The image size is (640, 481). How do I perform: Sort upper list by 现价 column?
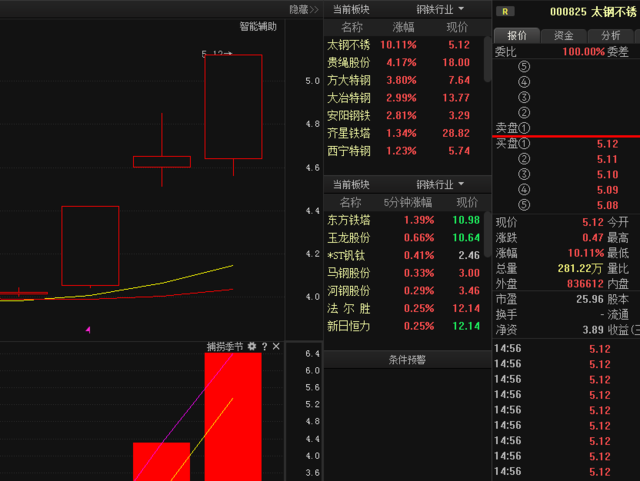click(x=457, y=27)
